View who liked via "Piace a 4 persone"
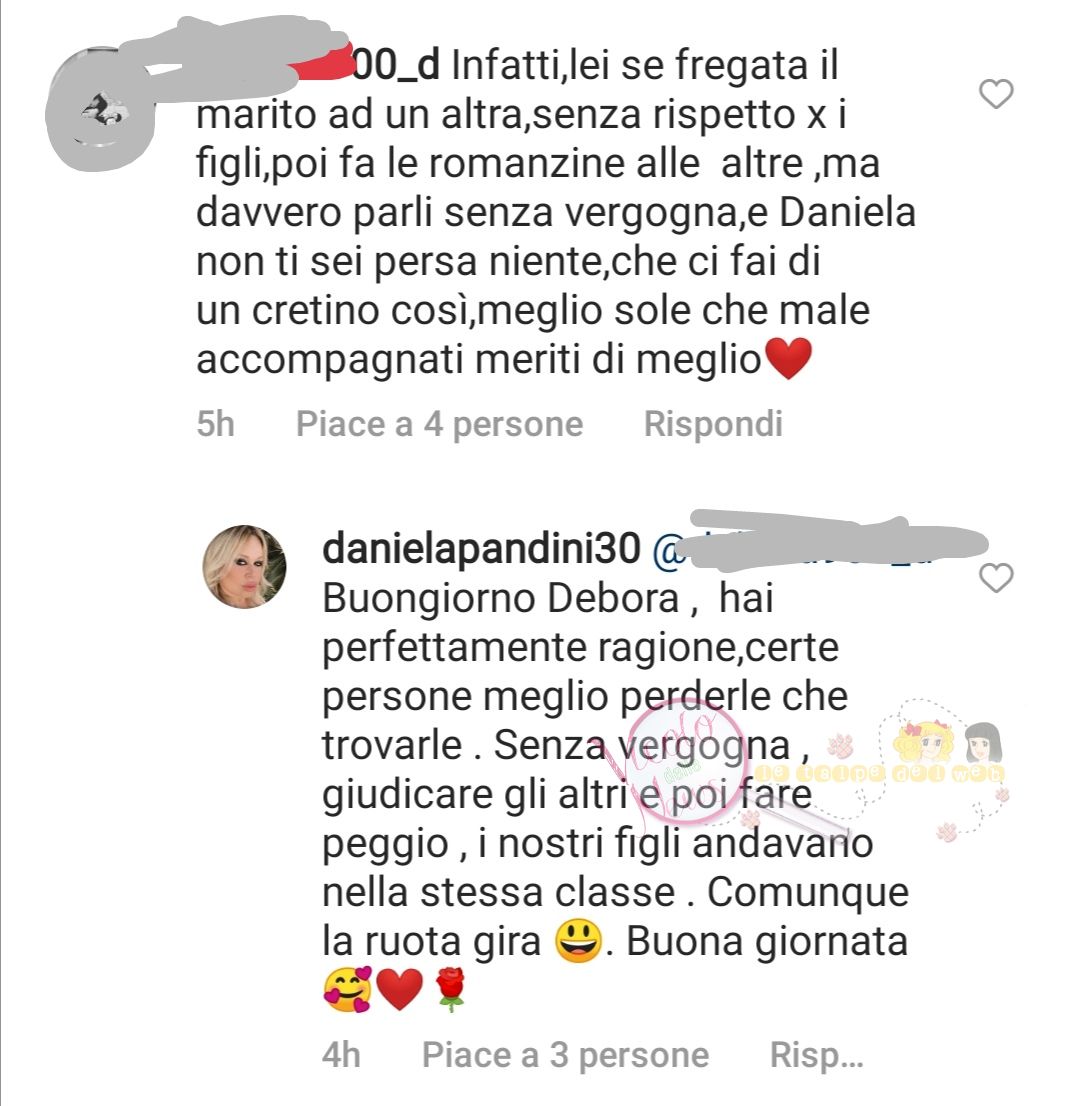 439,425
